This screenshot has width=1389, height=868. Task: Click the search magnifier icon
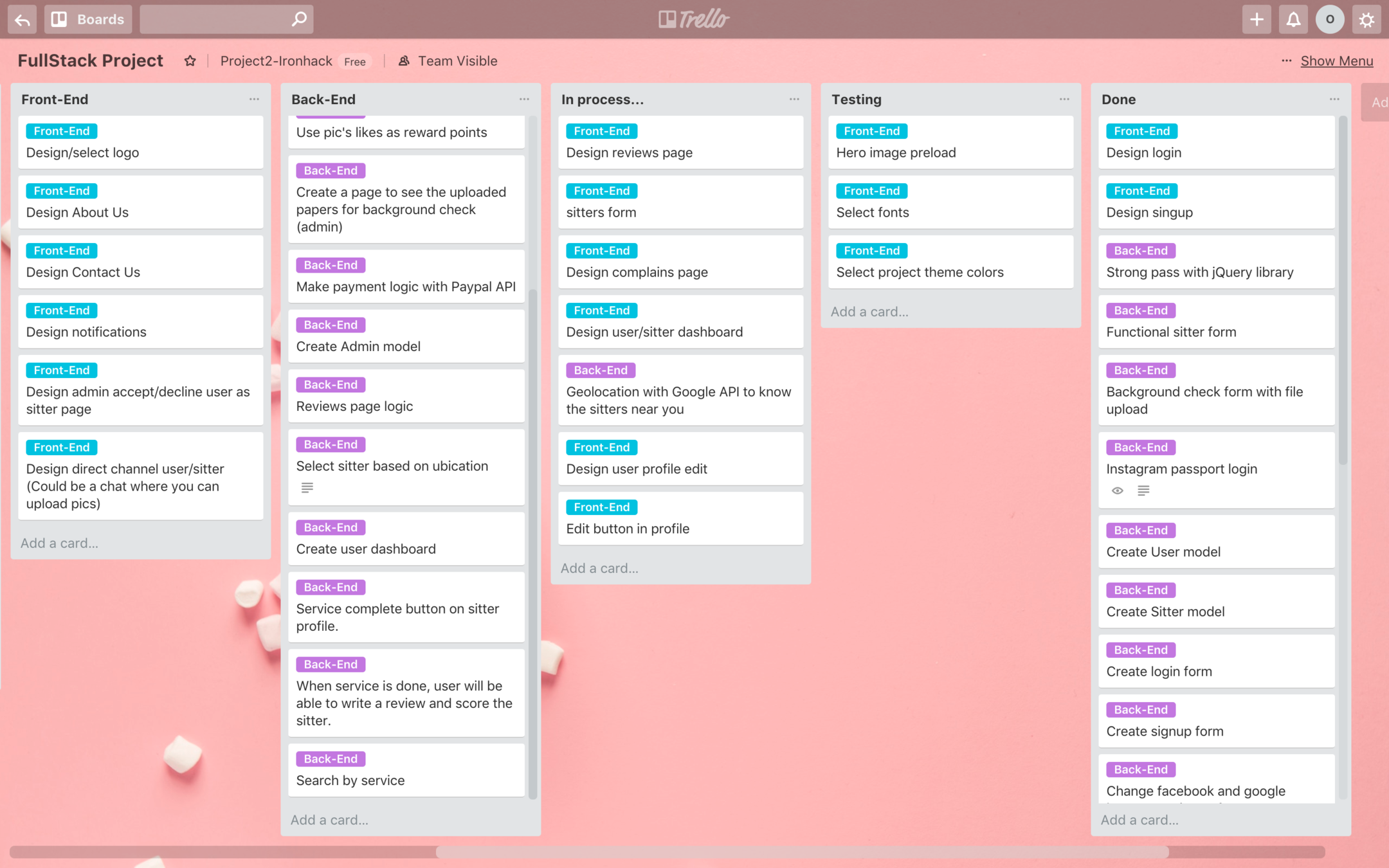click(298, 19)
